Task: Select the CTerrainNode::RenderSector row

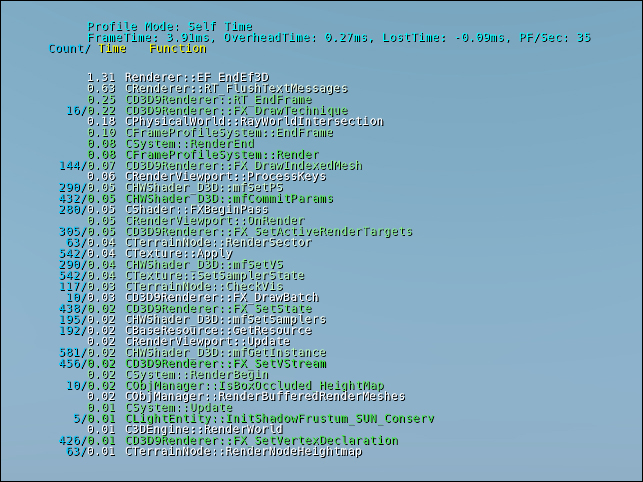Action: coord(189,243)
